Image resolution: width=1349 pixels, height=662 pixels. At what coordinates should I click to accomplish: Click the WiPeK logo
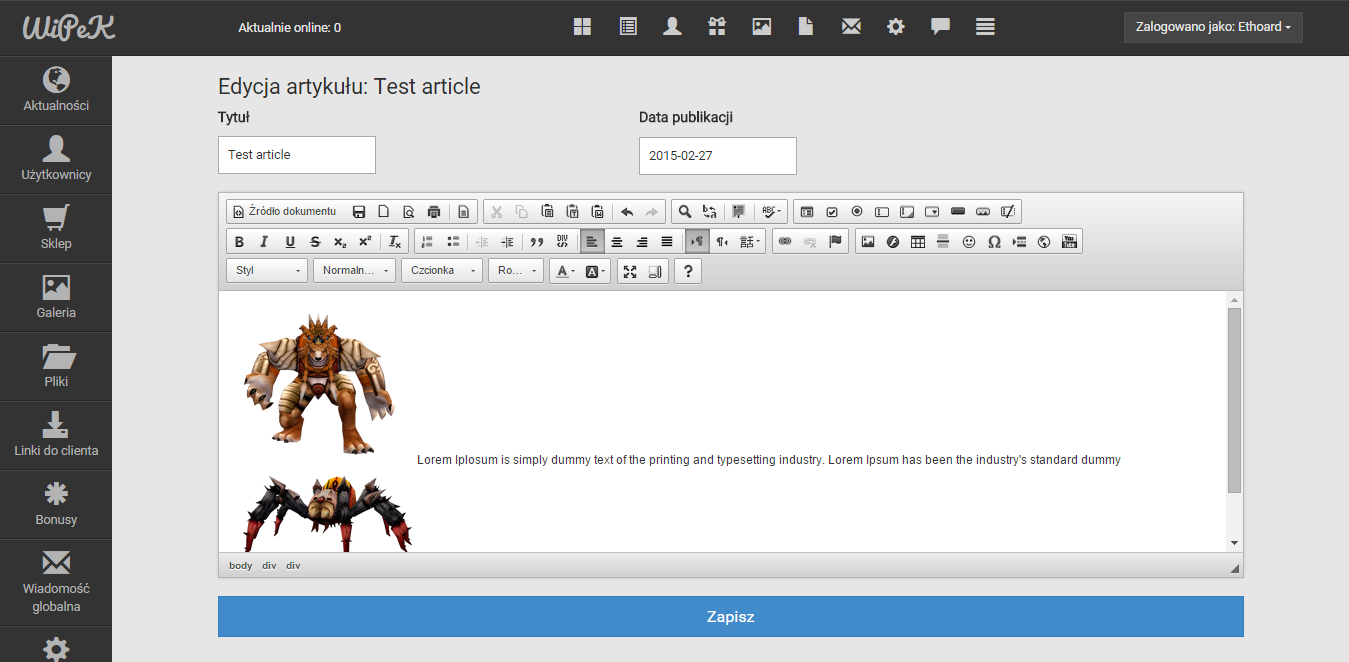point(69,27)
